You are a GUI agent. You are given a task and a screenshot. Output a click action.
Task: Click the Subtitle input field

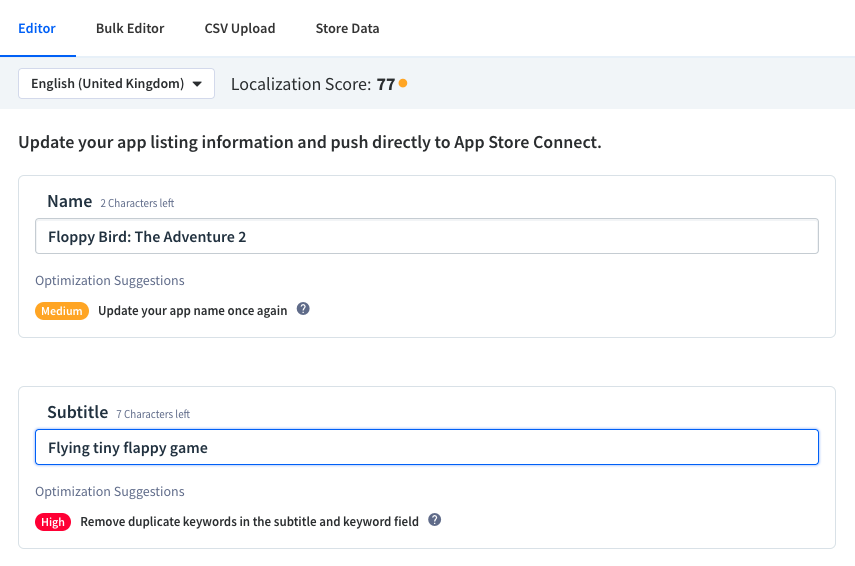(427, 447)
